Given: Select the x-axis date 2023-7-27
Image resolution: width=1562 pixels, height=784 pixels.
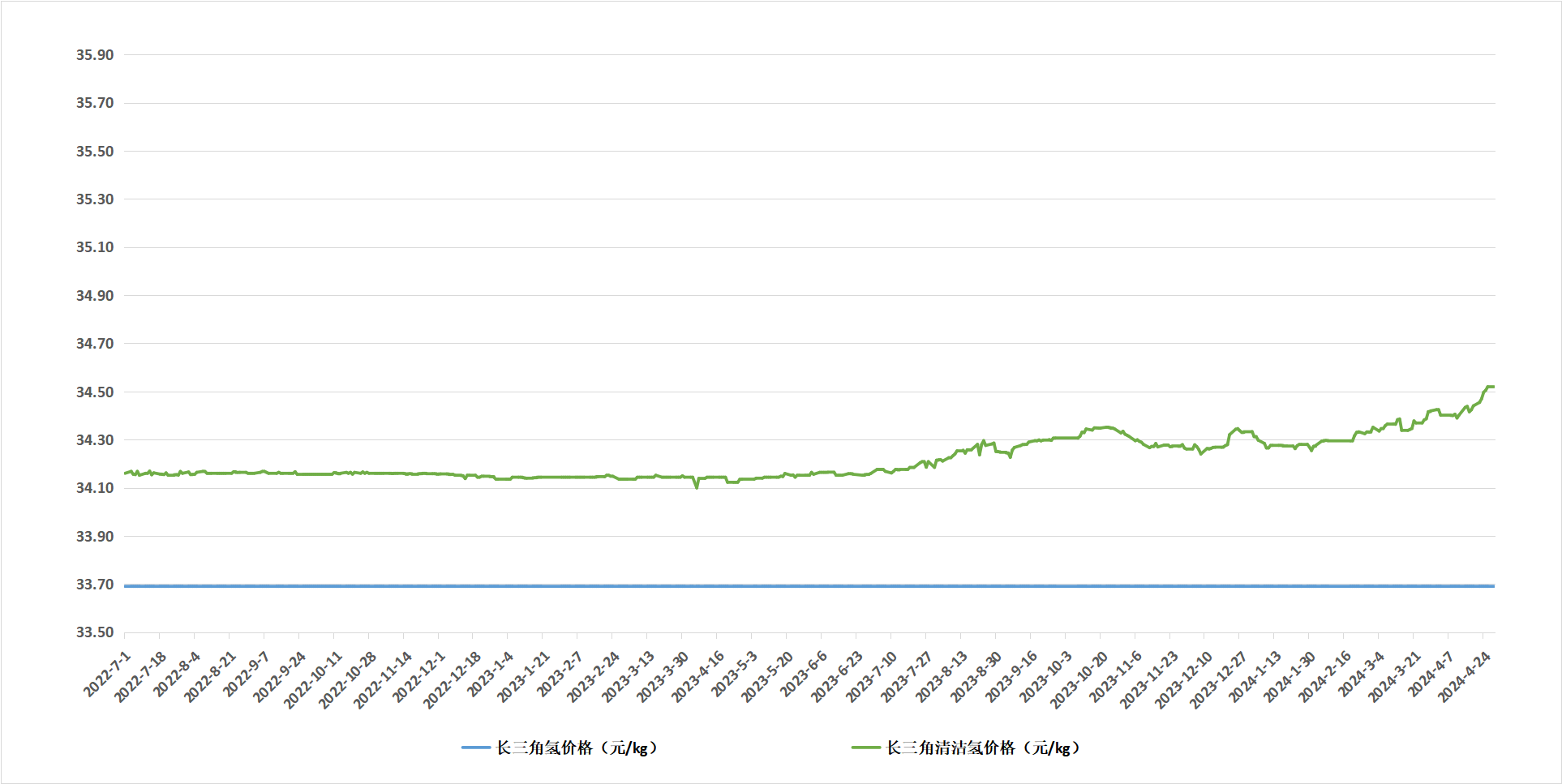Looking at the screenshot, I should (x=907, y=676).
